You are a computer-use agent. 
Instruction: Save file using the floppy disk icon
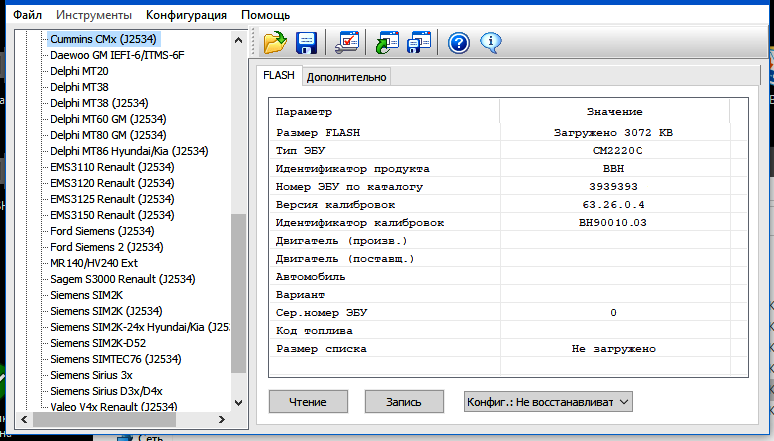point(307,42)
